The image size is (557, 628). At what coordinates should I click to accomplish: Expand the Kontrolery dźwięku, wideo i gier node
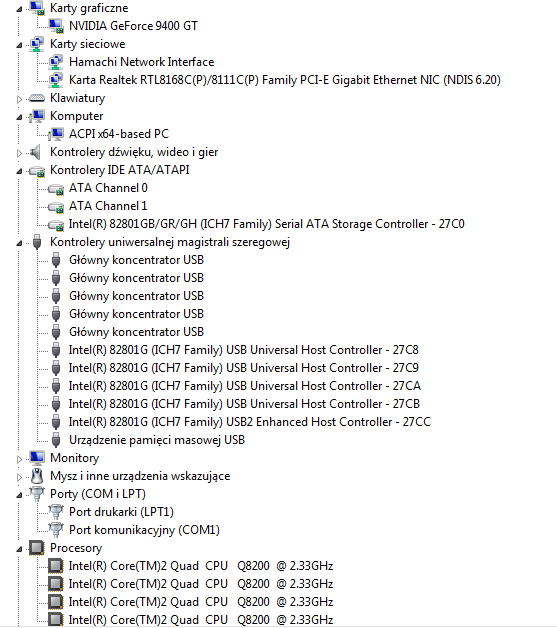click(19, 153)
